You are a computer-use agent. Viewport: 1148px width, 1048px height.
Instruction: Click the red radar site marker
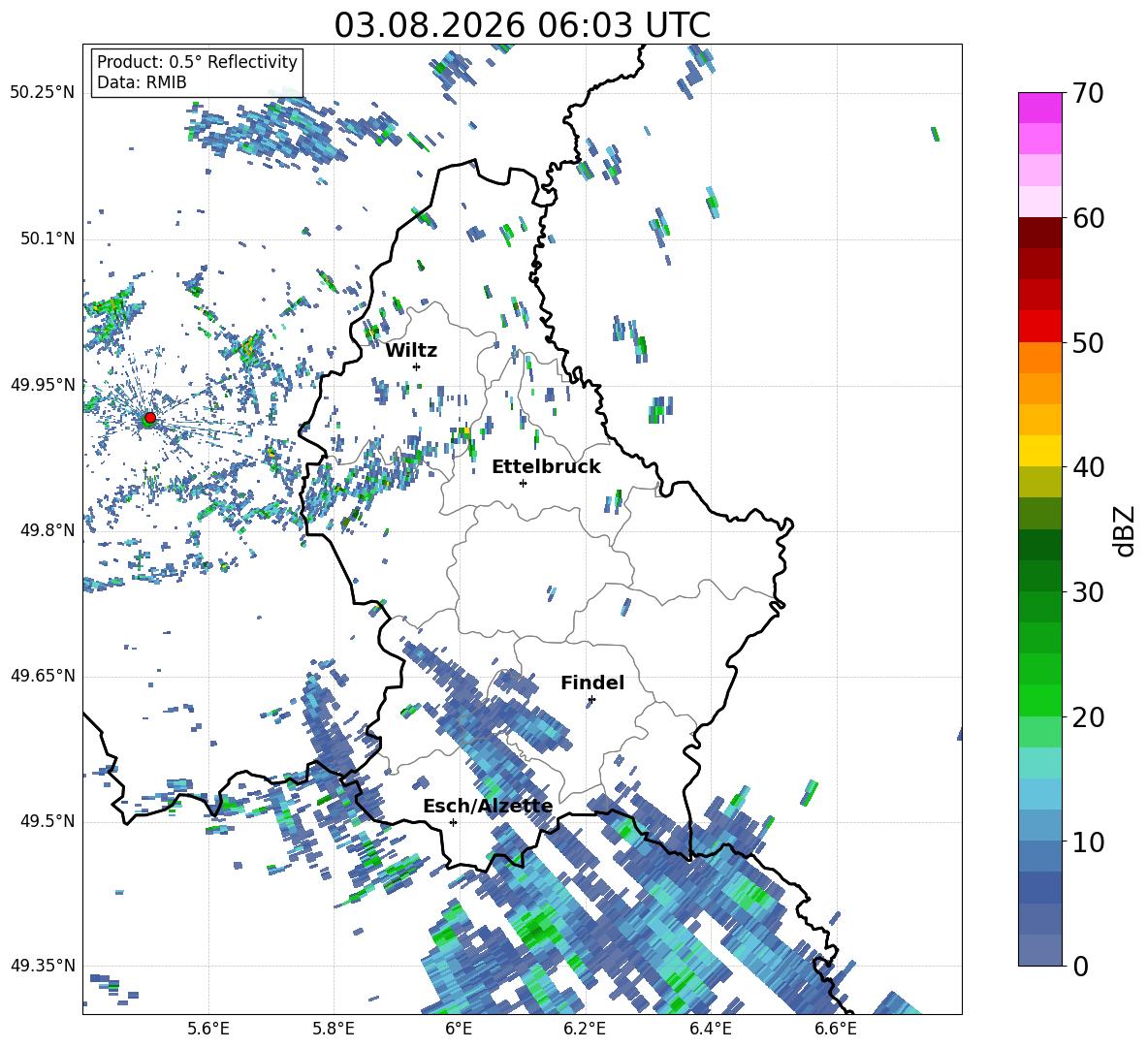[150, 417]
